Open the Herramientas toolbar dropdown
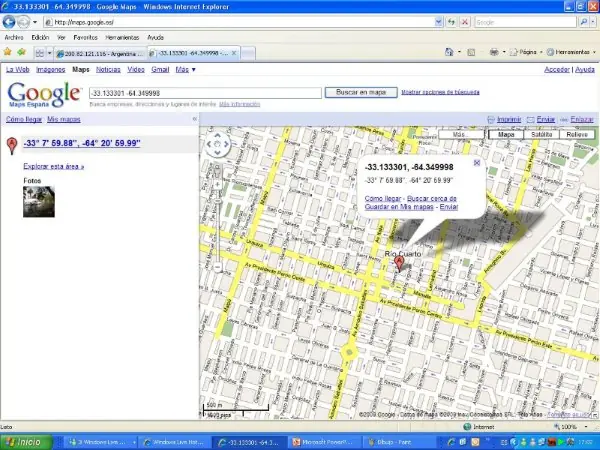 pos(574,51)
